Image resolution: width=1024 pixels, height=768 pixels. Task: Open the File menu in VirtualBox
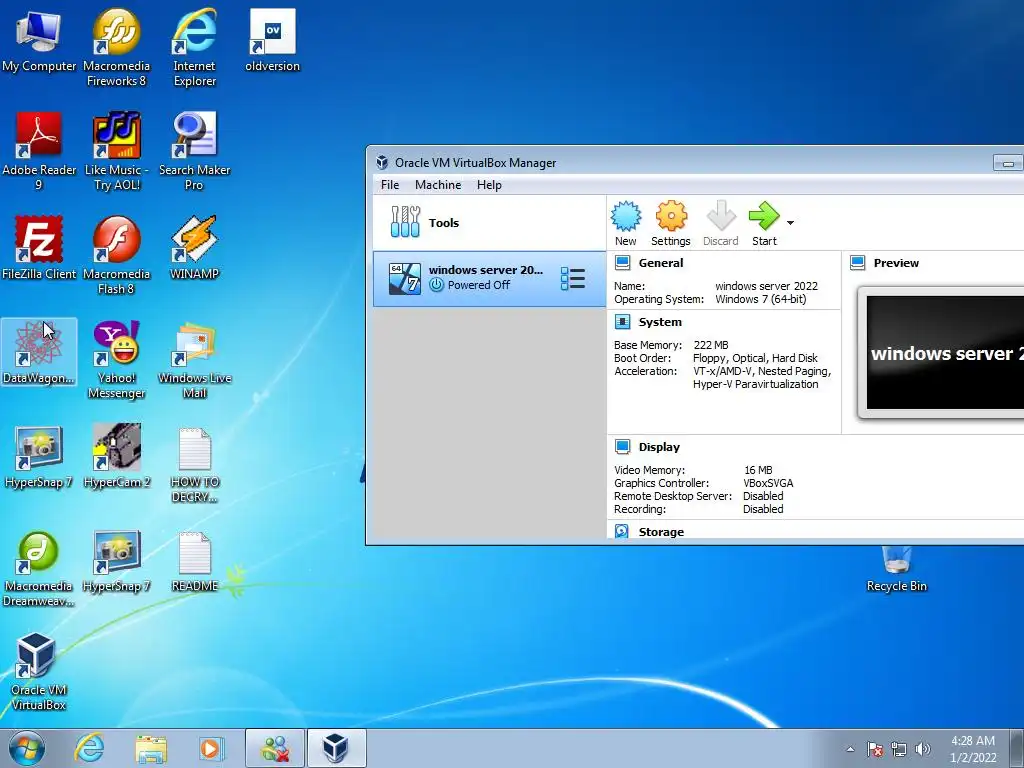[x=390, y=185]
